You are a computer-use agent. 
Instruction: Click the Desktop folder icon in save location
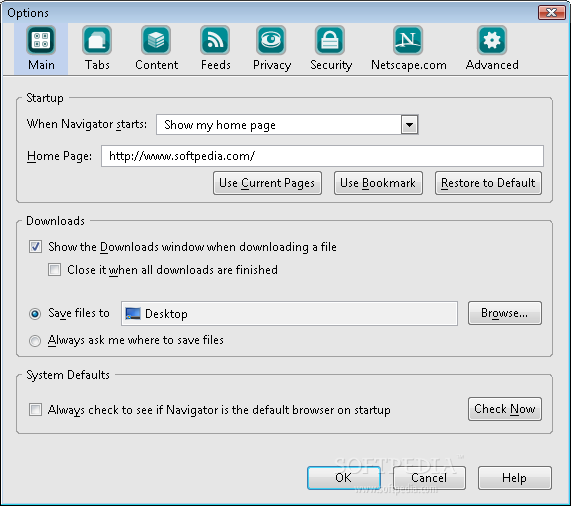[133, 313]
